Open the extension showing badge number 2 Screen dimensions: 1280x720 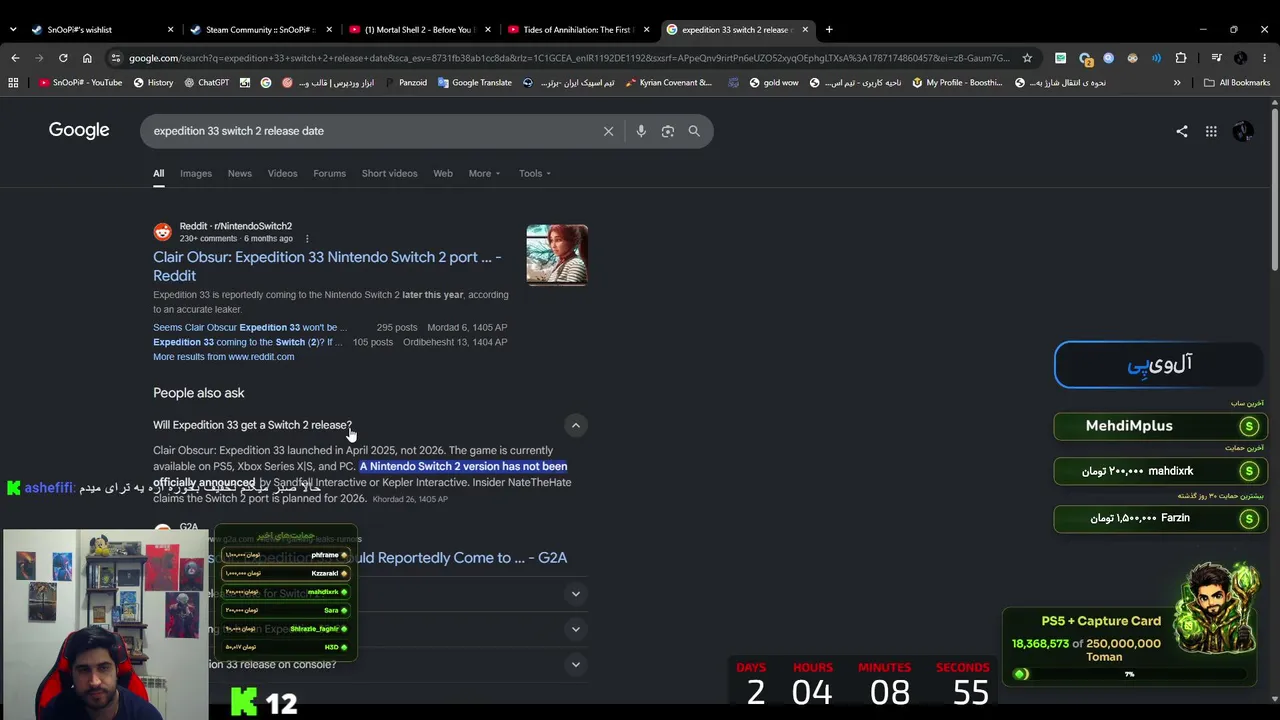click(x=1085, y=58)
